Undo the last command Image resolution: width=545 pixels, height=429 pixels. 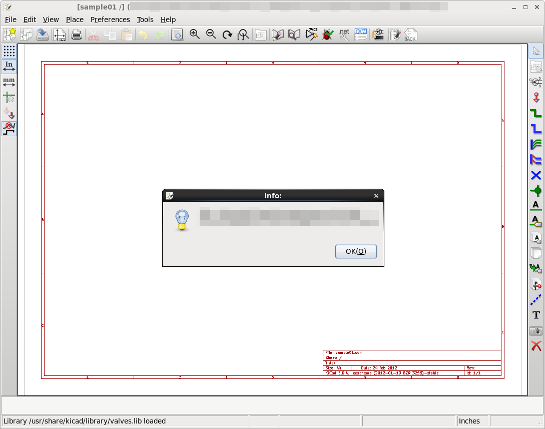click(143, 35)
